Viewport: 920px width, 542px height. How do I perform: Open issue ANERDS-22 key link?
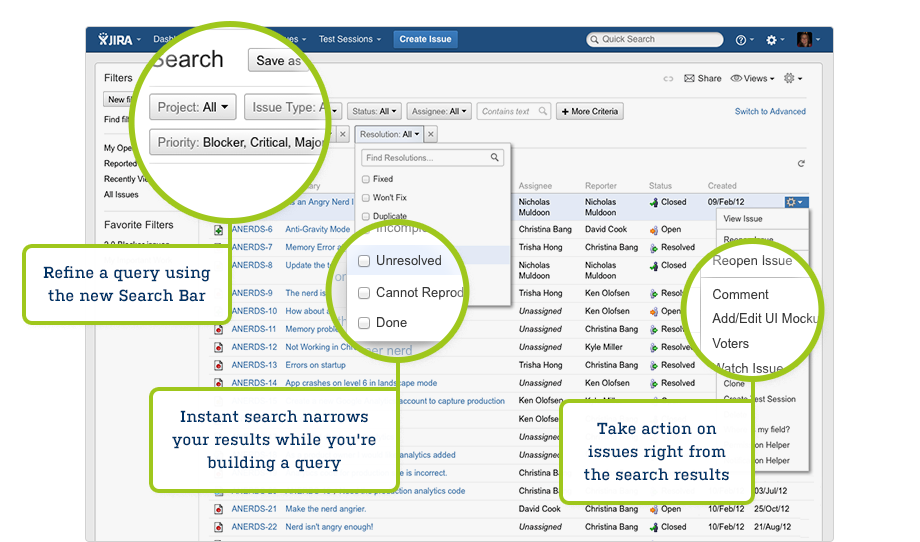tap(253, 527)
